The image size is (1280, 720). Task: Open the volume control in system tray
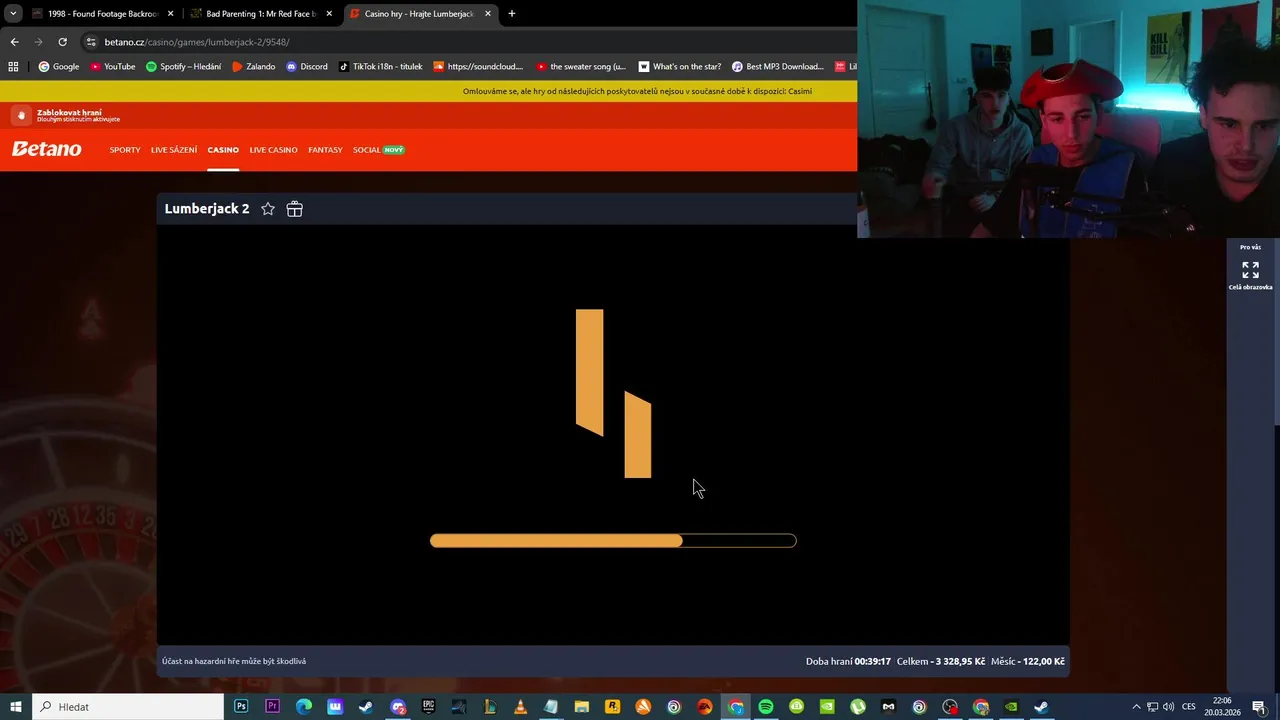1168,707
